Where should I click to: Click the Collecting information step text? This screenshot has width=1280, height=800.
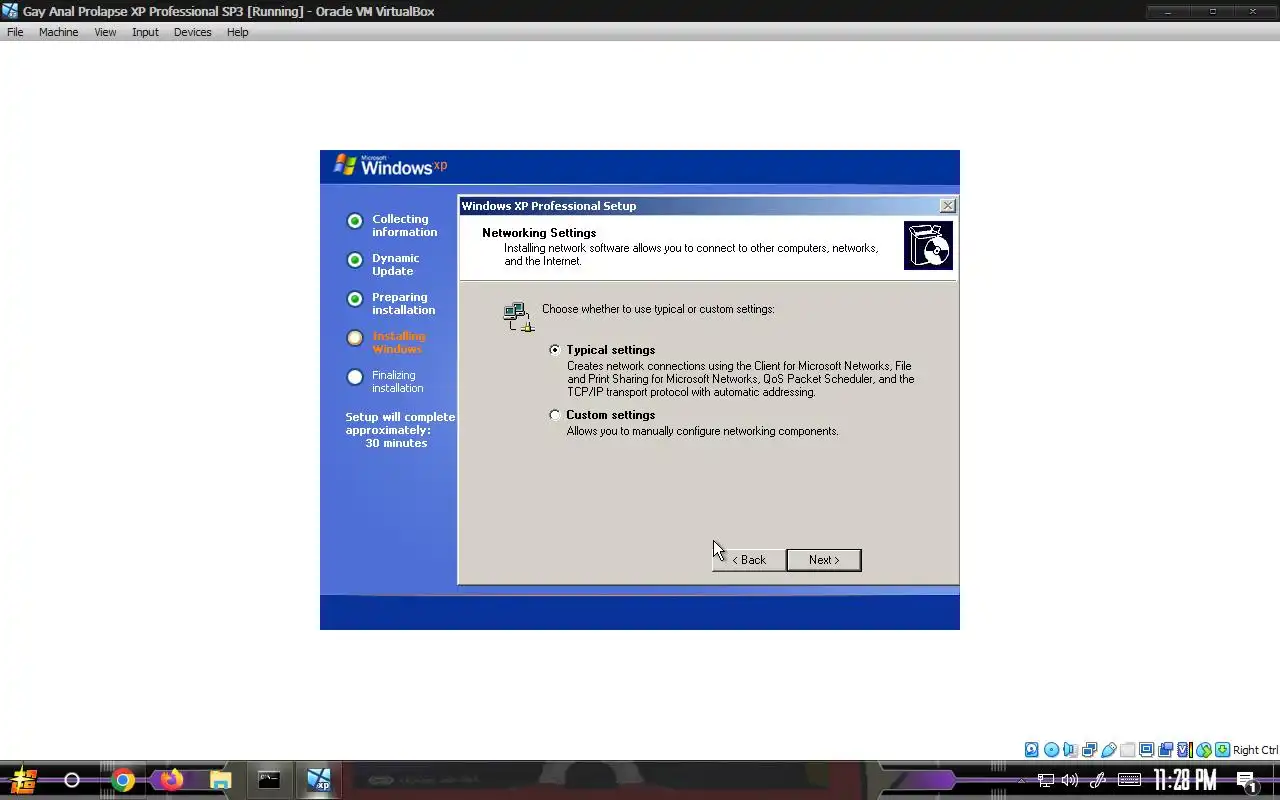click(405, 226)
